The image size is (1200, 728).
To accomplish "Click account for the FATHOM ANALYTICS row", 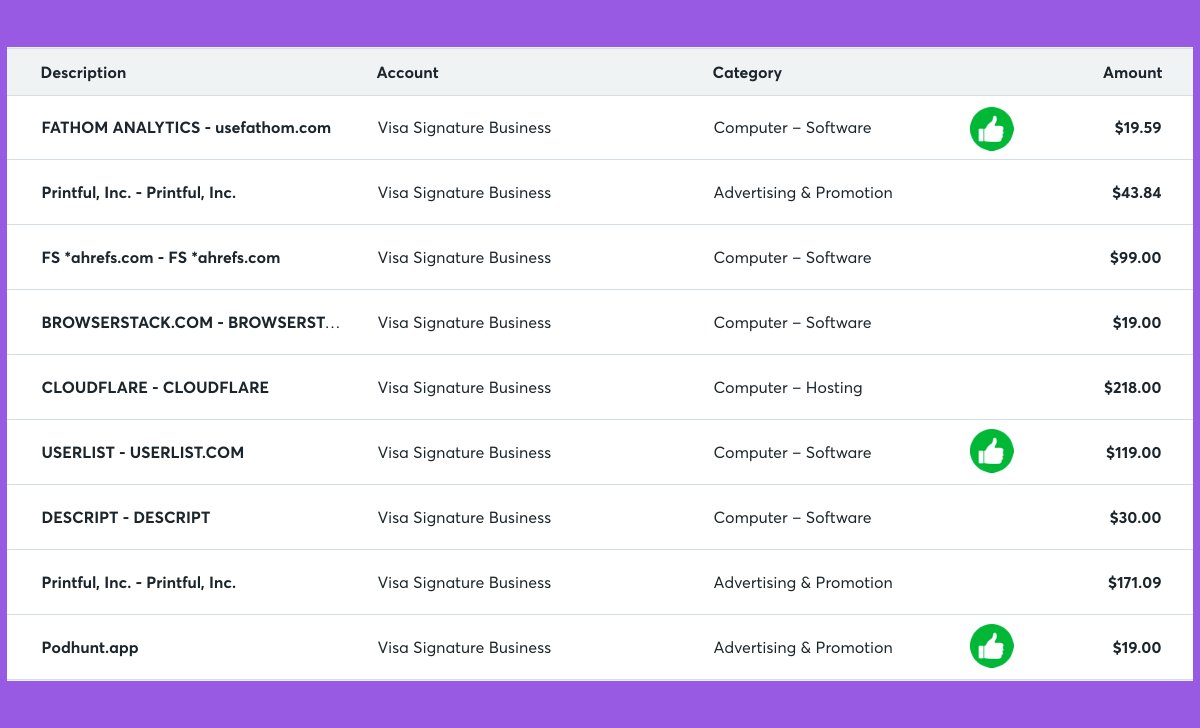I will 464,128.
